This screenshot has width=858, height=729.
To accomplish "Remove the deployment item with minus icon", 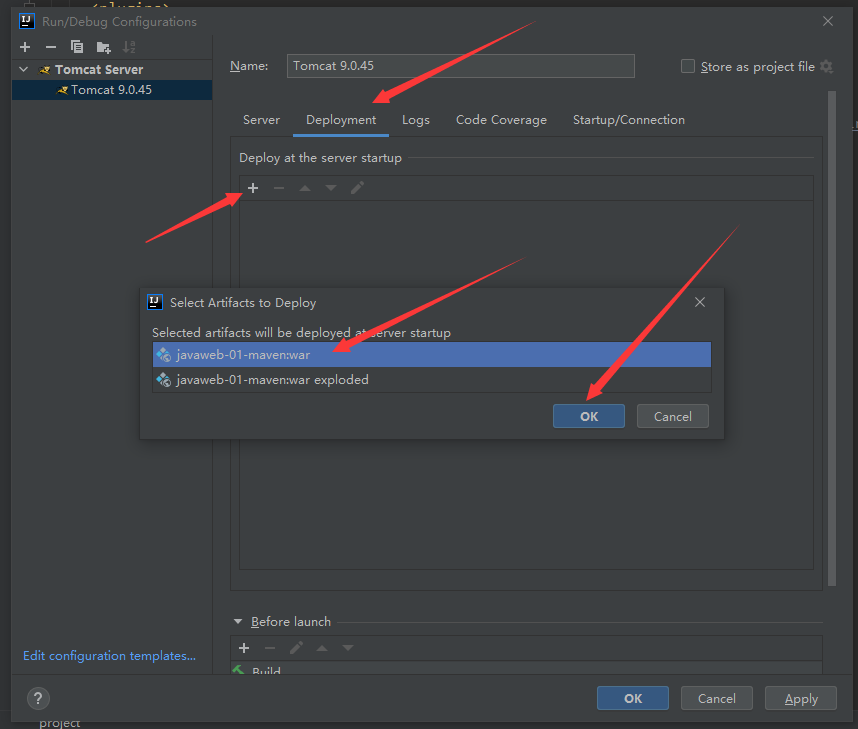I will click(279, 188).
